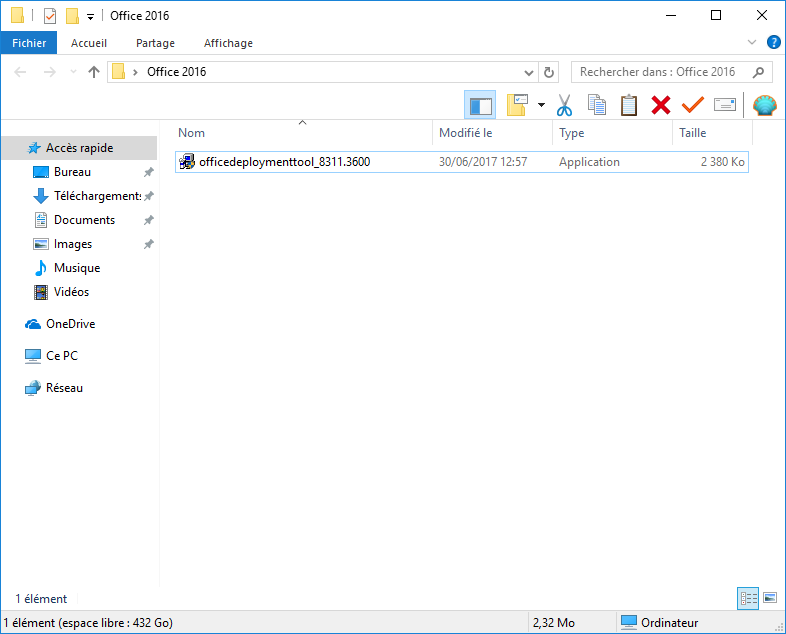786x634 pixels.
Task: Open Bureau in the navigation pane
Action: [x=72, y=172]
